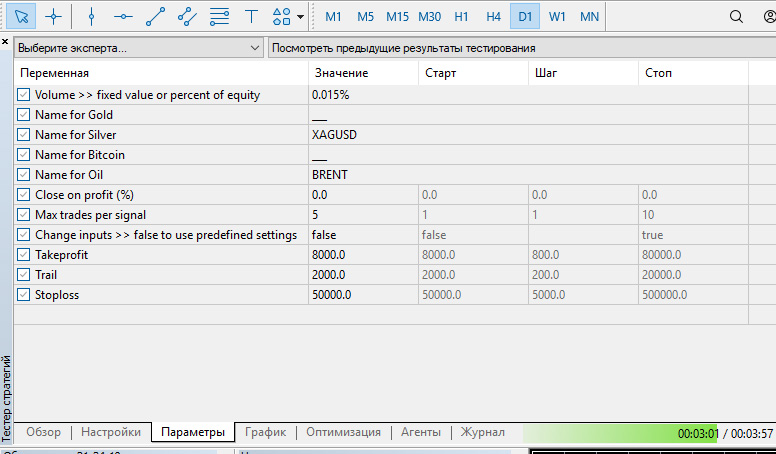Viewport: 776px width, 454px height.
Task: Open the График tab
Action: click(x=265, y=432)
